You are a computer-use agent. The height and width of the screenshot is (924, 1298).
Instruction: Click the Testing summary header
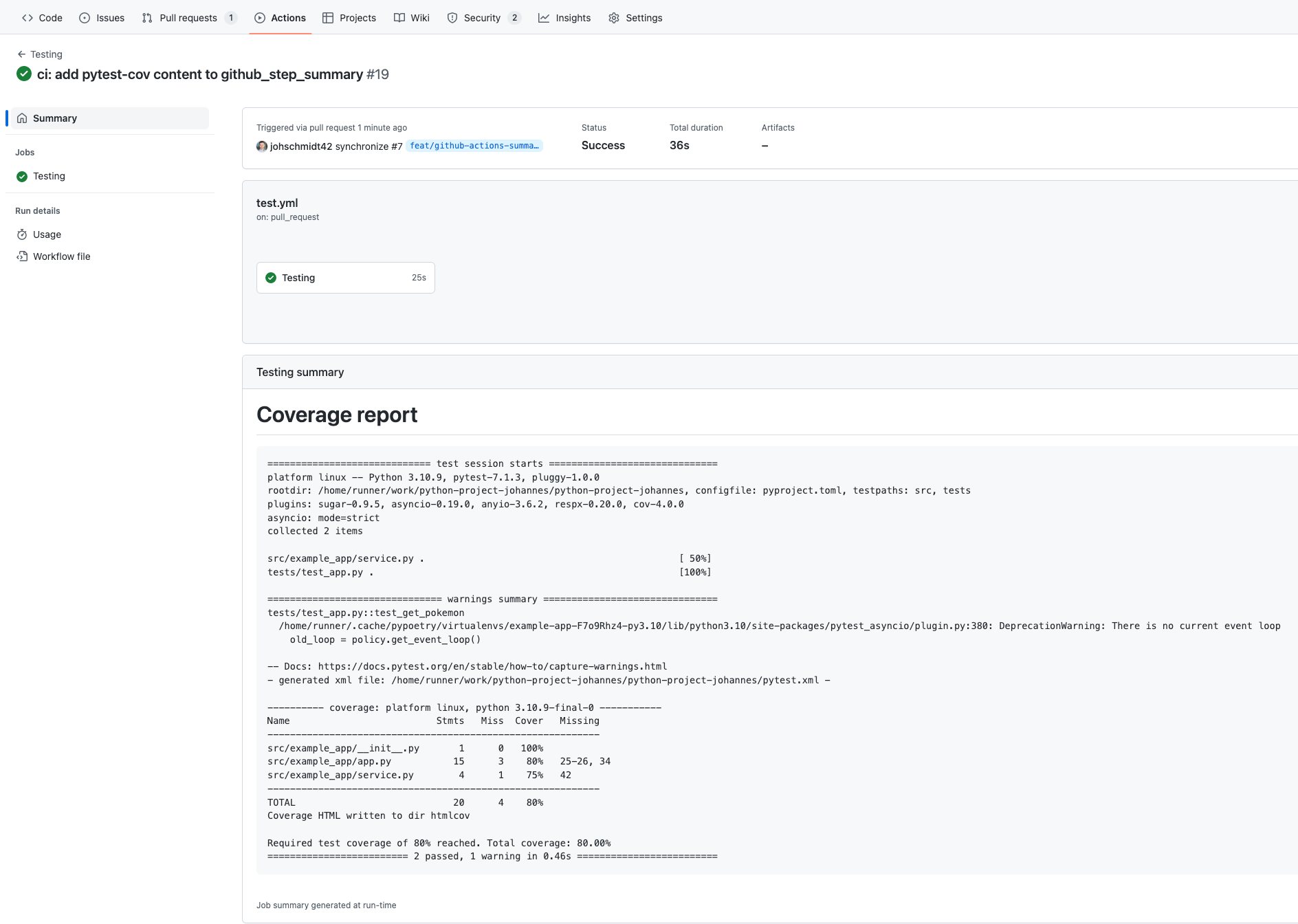pyautogui.click(x=300, y=372)
